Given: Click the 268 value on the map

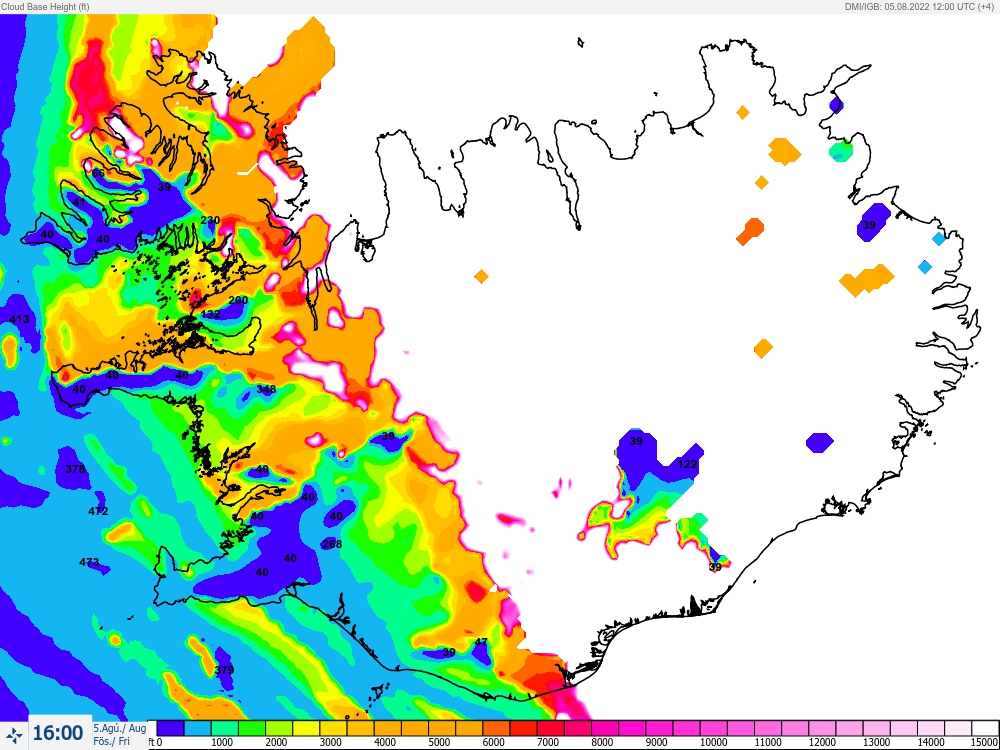Looking at the screenshot, I should click(x=332, y=544).
